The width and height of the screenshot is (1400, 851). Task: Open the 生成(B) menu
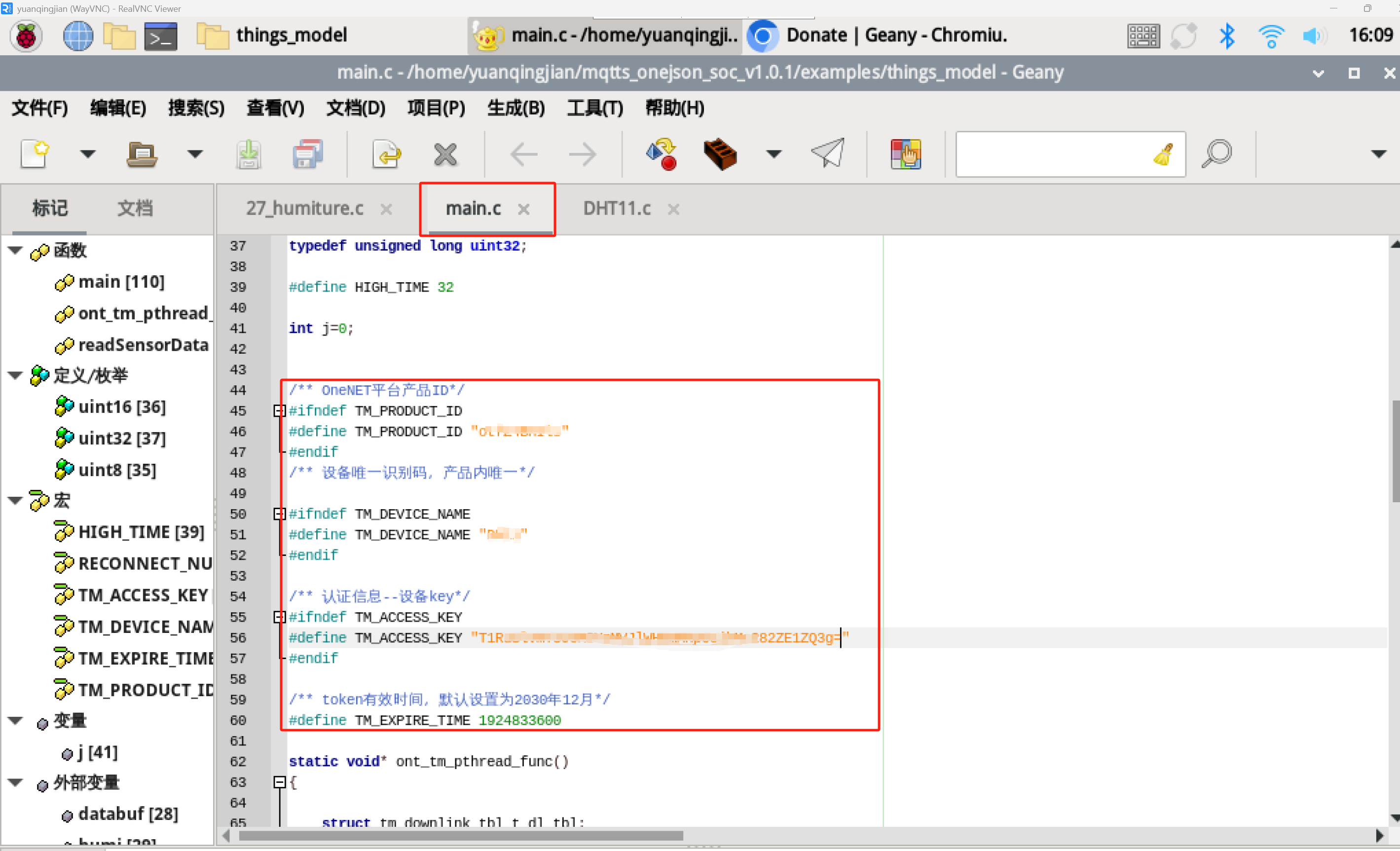(x=516, y=108)
